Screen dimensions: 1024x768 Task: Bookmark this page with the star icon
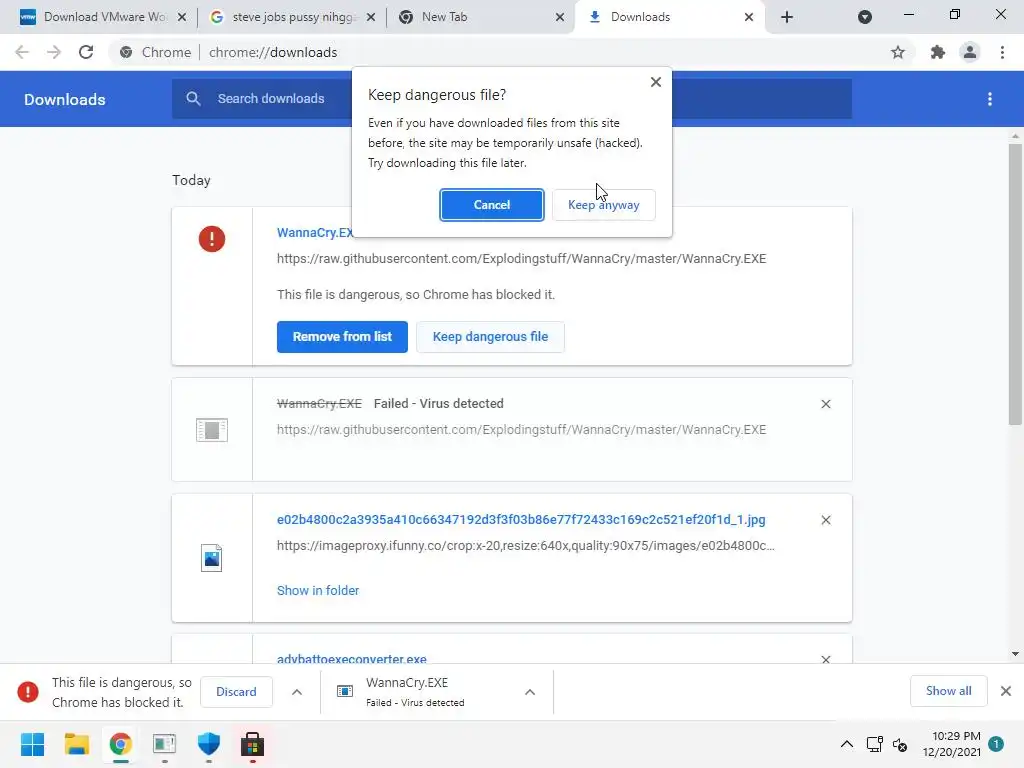click(x=898, y=52)
